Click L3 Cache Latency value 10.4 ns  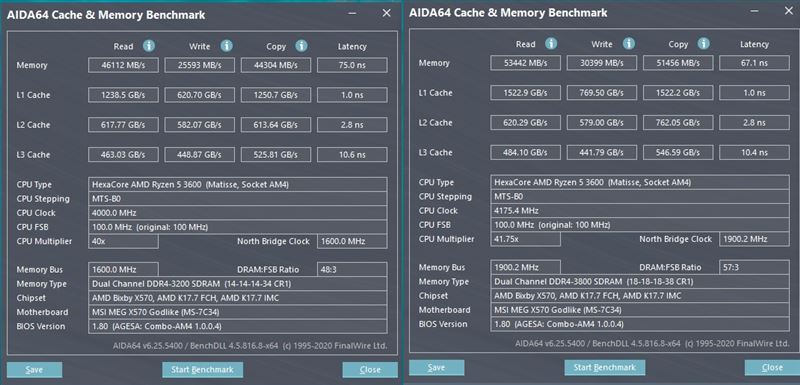click(x=754, y=152)
